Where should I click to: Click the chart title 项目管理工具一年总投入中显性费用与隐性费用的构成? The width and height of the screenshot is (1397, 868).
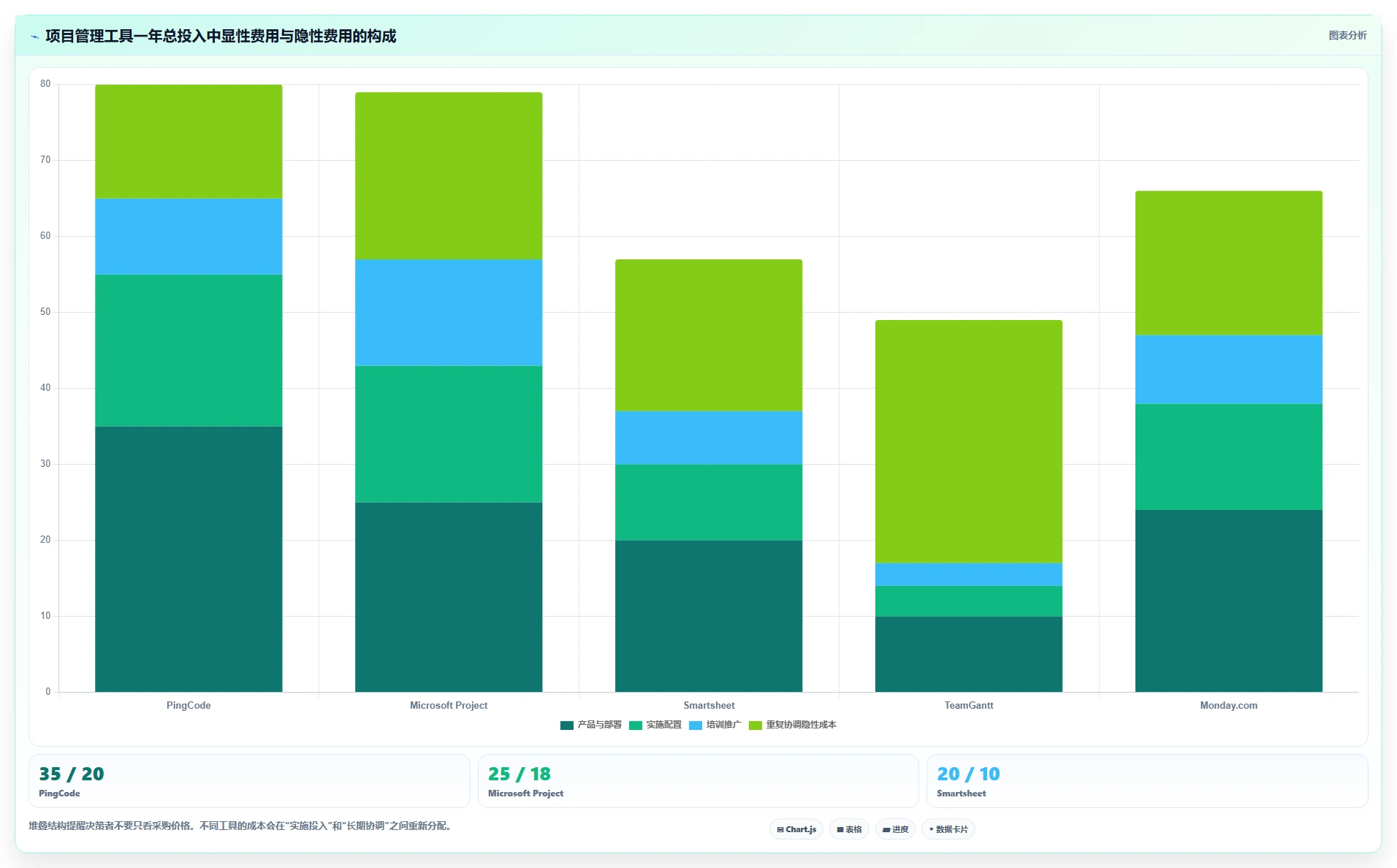pos(221,37)
